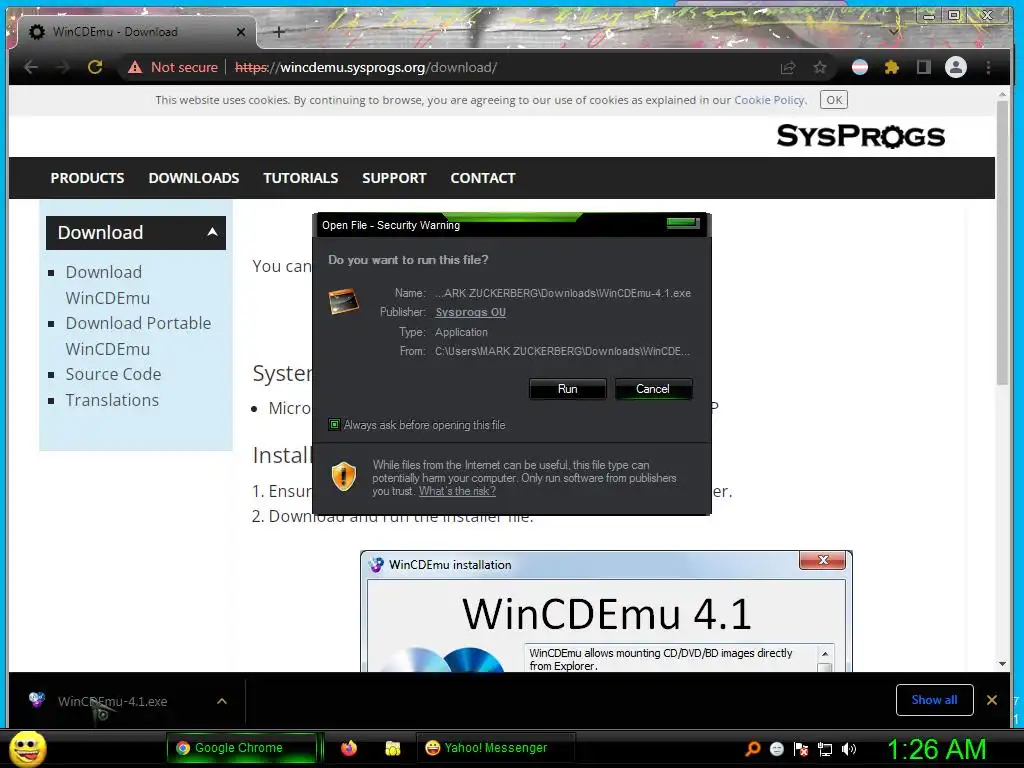Open the CONTACT menu
Viewport: 1024px width, 768px height.
point(483,178)
